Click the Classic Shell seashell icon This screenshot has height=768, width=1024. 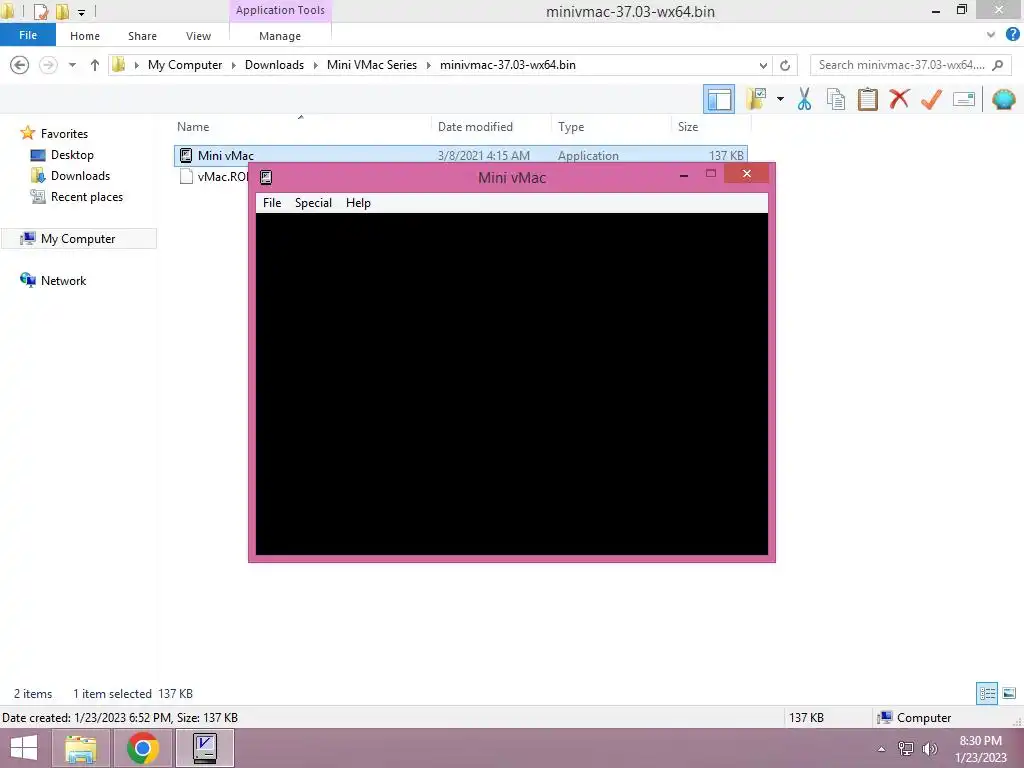pos(1003,99)
